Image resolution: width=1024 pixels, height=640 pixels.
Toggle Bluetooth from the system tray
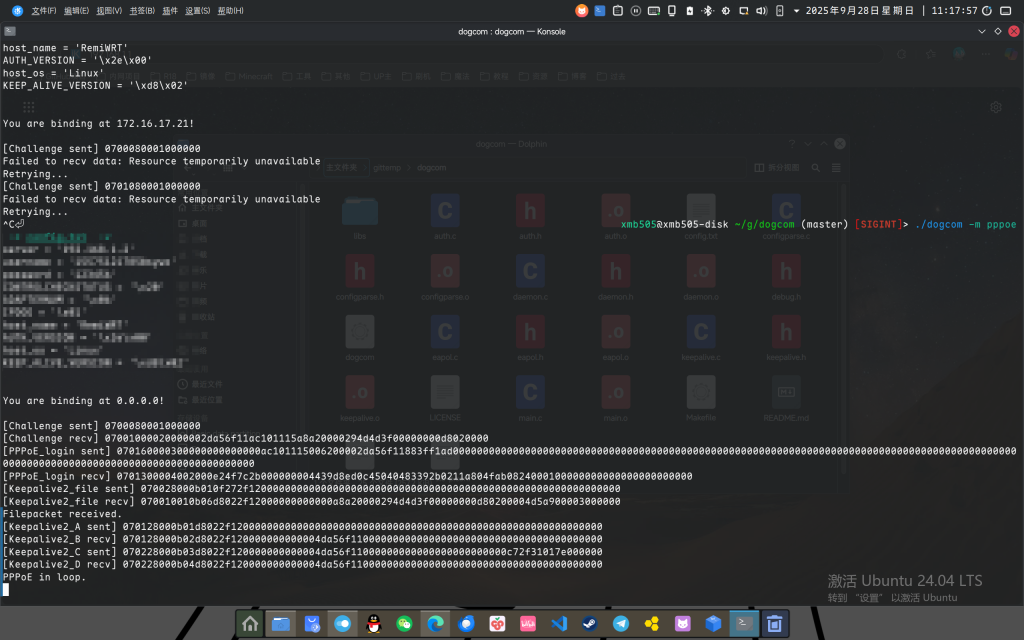pos(707,11)
